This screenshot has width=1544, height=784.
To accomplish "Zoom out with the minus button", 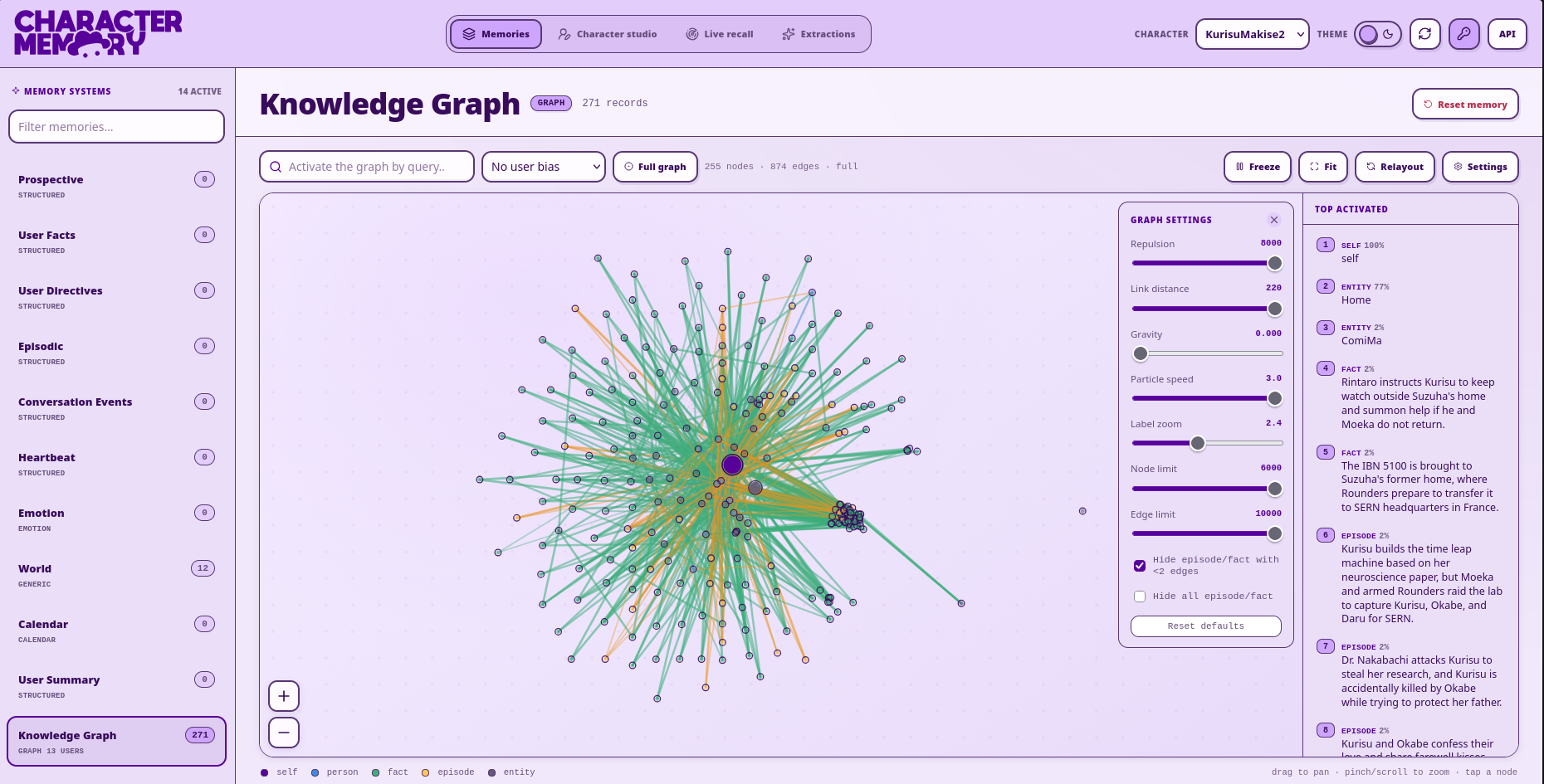I will (x=284, y=733).
